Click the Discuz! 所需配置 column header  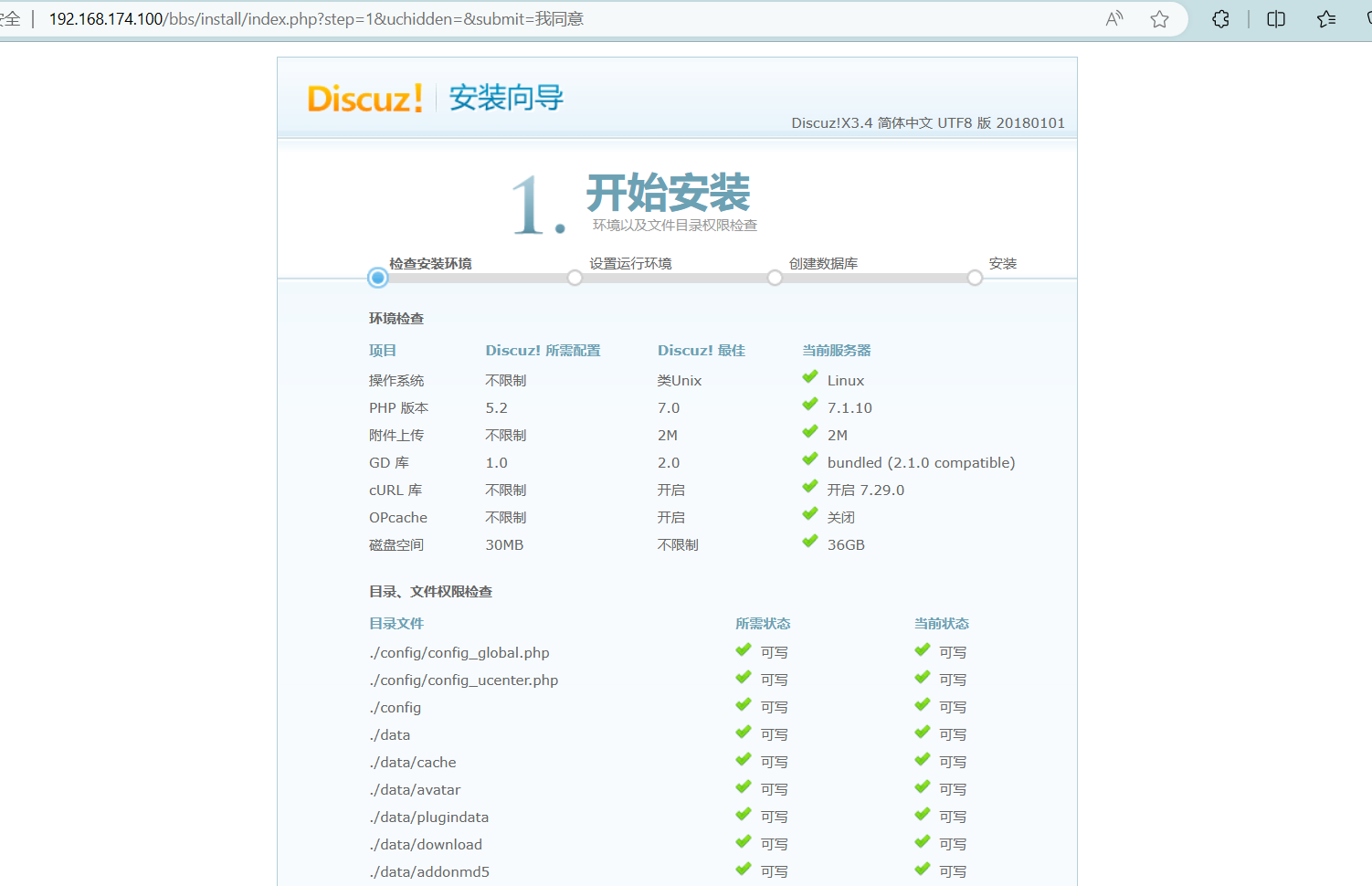coord(544,351)
